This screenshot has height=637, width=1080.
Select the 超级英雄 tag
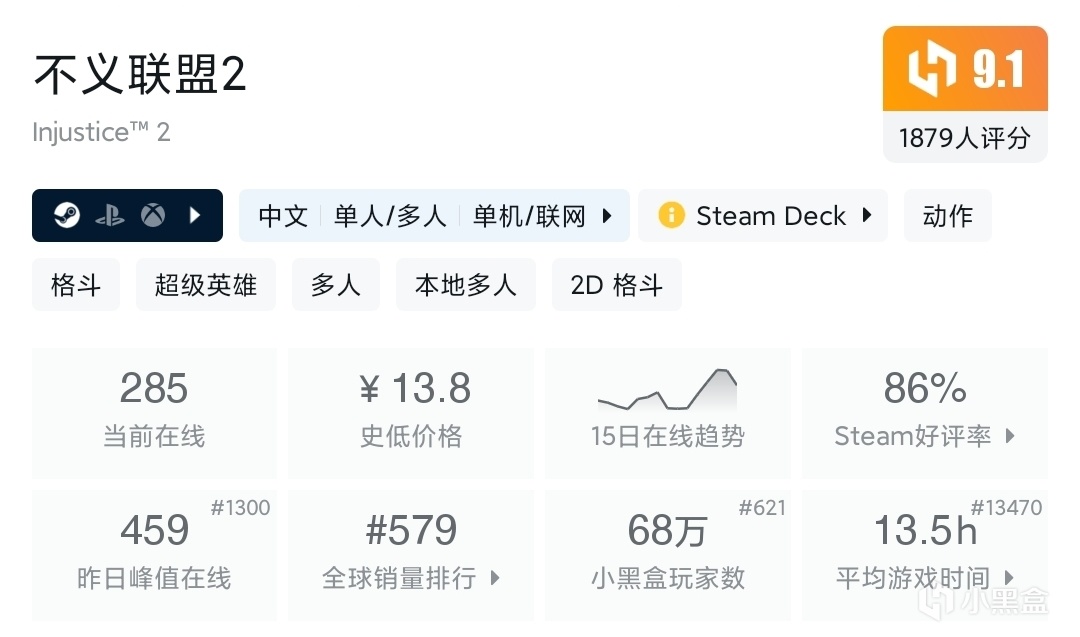(206, 285)
